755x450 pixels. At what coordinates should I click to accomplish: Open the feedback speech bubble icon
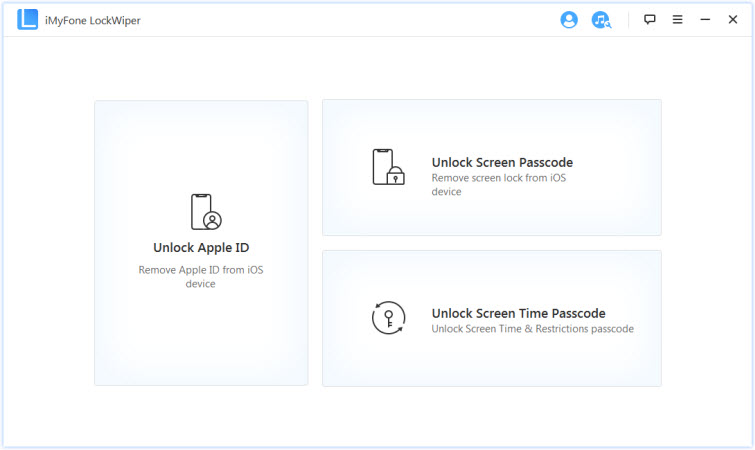click(650, 20)
